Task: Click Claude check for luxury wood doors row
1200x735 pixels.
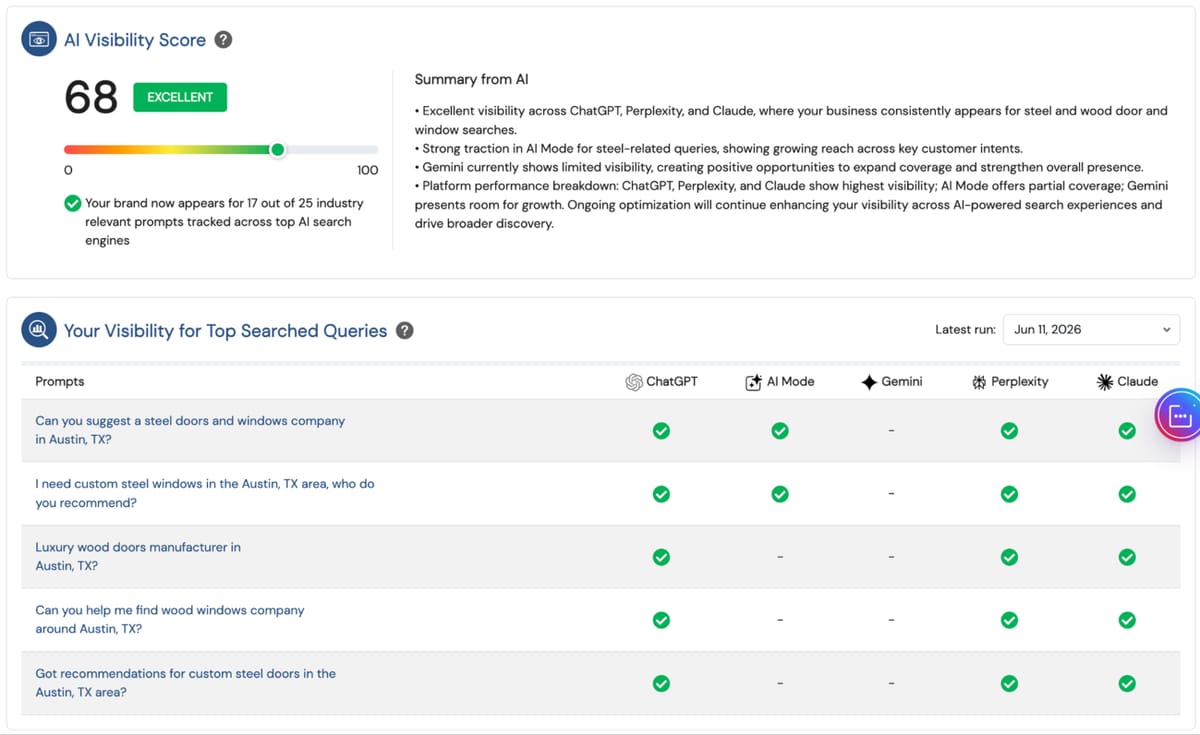Action: tap(1127, 557)
